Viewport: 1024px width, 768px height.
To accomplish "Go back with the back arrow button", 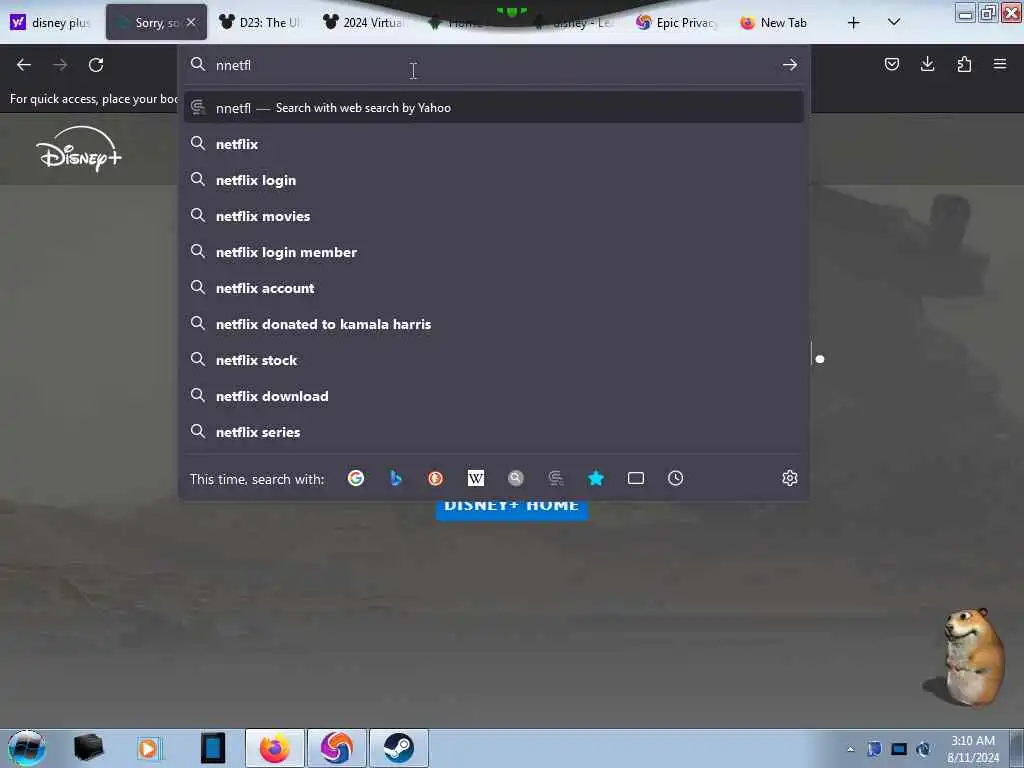I will 24,65.
